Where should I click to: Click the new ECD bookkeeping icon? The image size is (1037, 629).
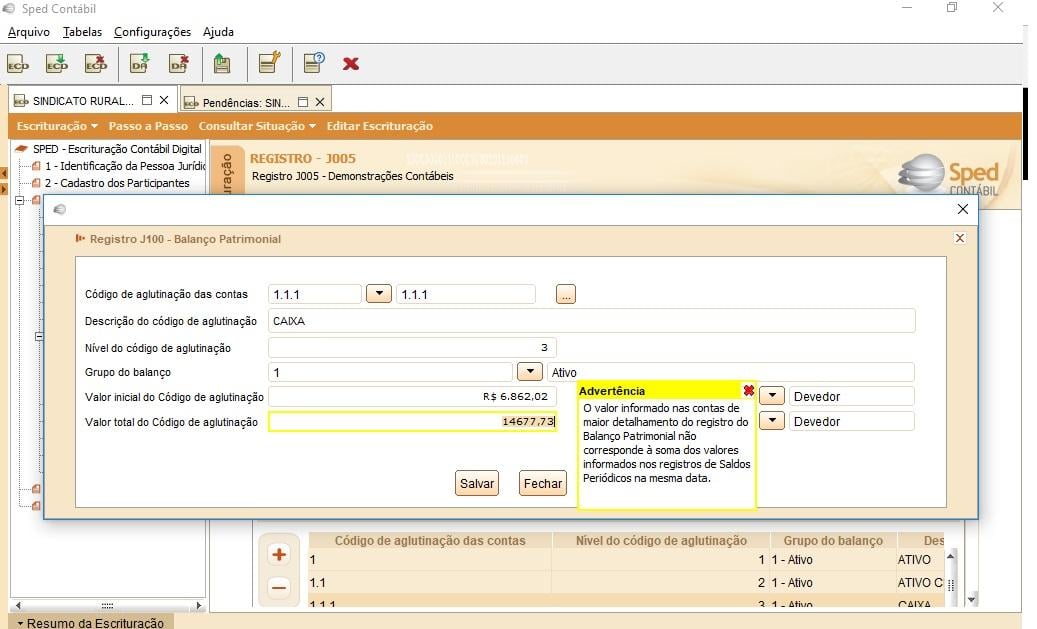(18, 64)
